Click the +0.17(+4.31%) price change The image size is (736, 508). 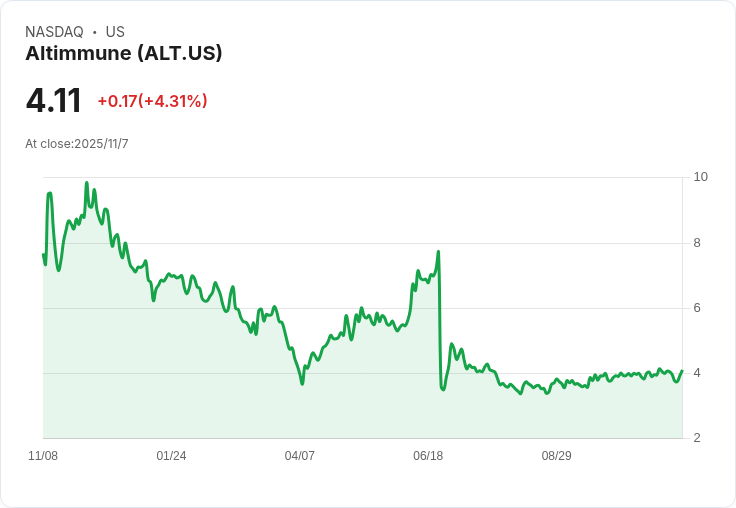pyautogui.click(x=152, y=101)
